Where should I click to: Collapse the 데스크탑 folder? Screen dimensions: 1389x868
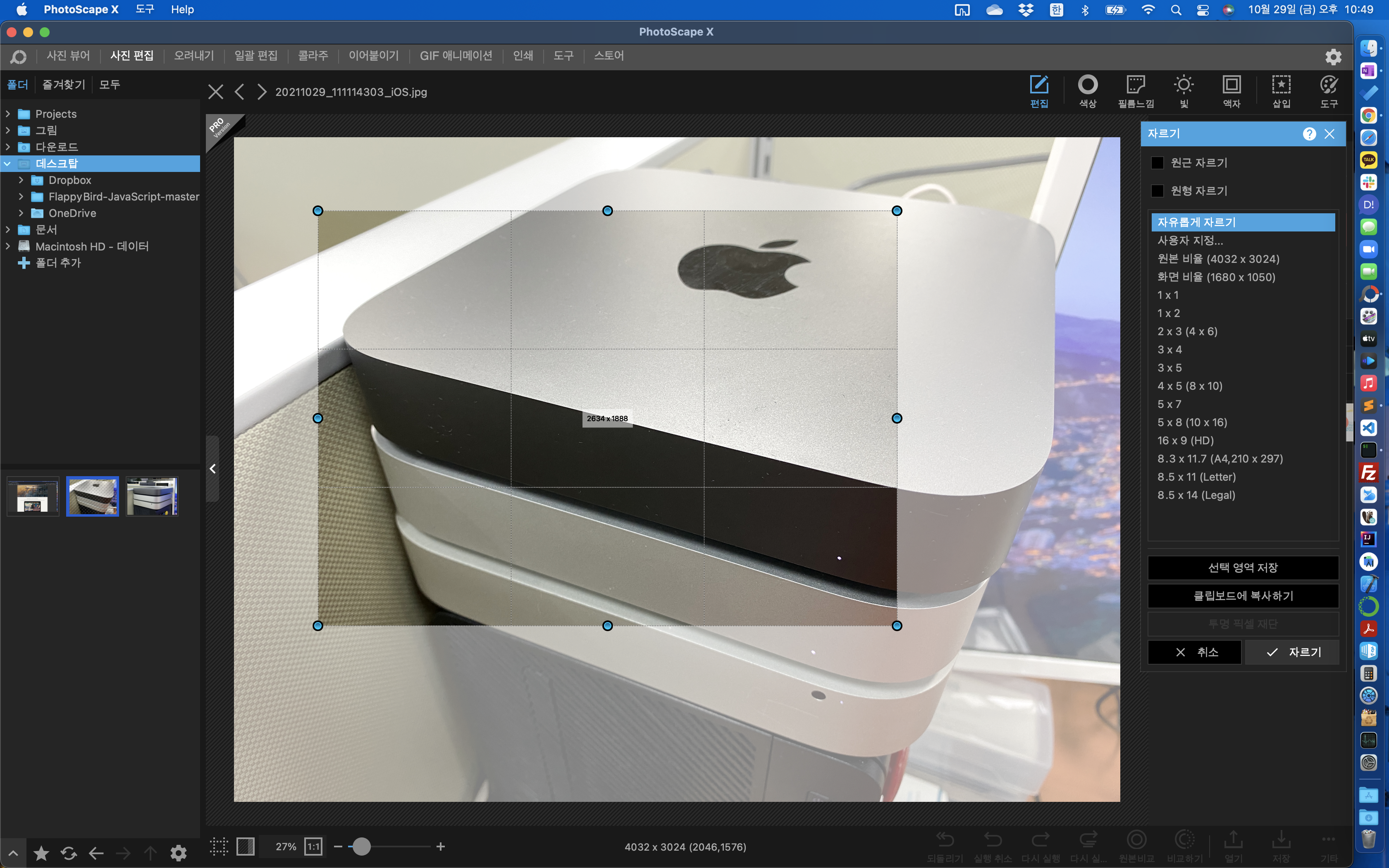[x=8, y=164]
